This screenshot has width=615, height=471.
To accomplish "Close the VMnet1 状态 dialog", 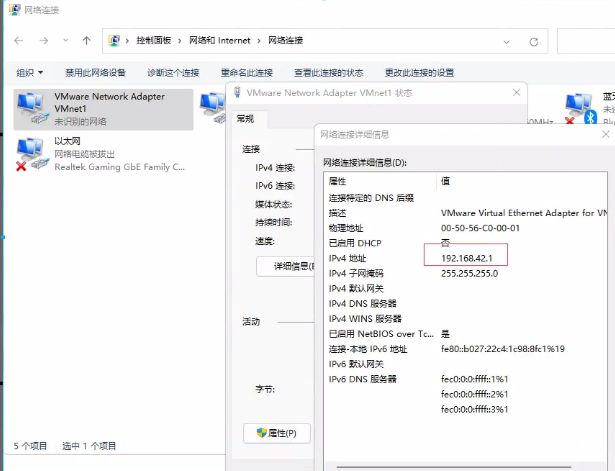I will [517, 93].
